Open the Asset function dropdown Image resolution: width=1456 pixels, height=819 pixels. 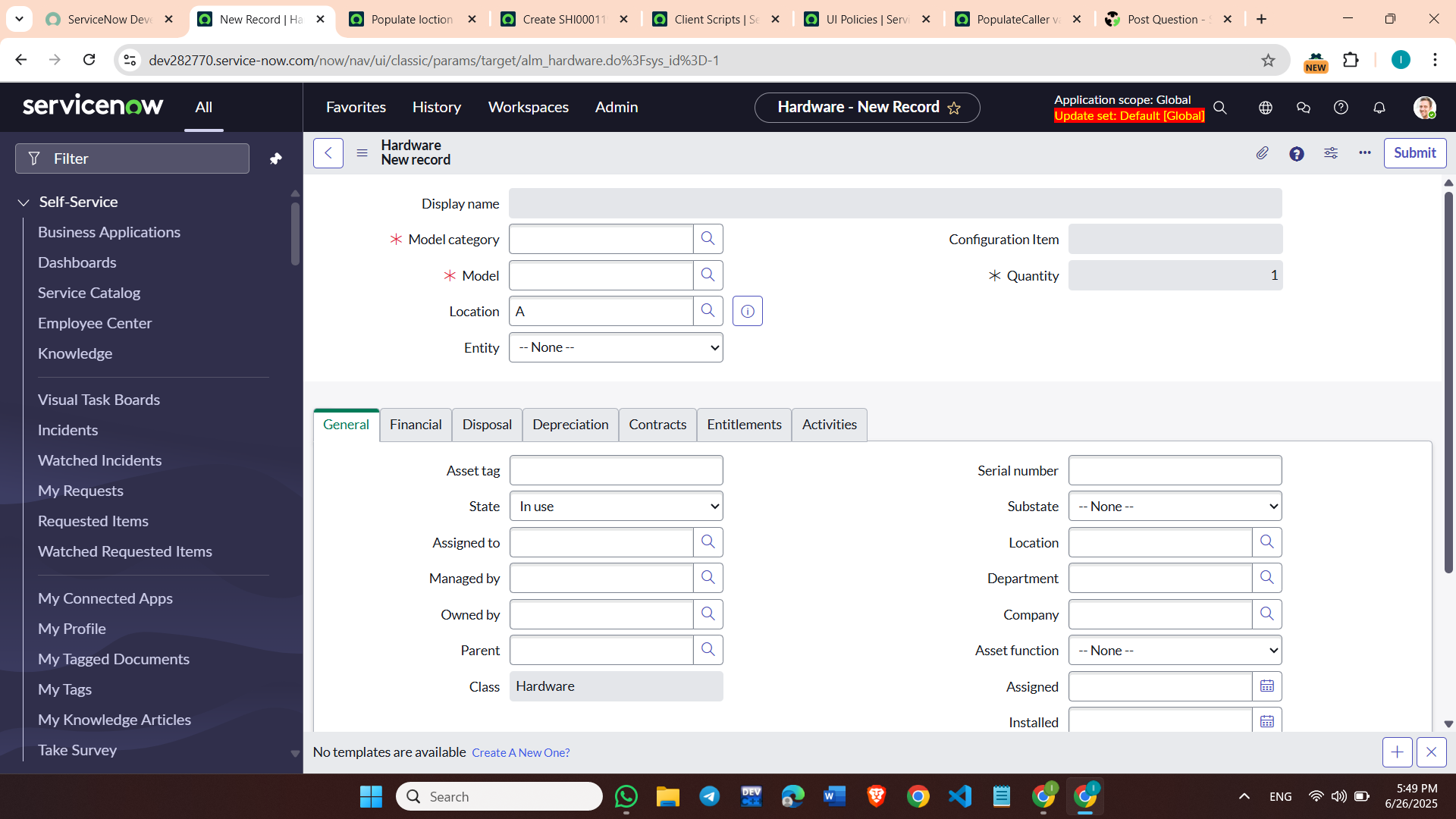(x=1175, y=651)
